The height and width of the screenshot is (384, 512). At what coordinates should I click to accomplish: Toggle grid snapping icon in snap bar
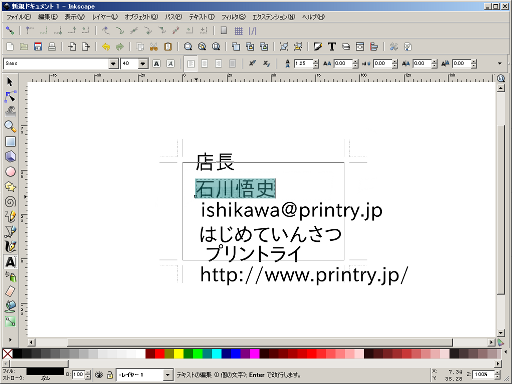pyautogui.click(x=239, y=31)
